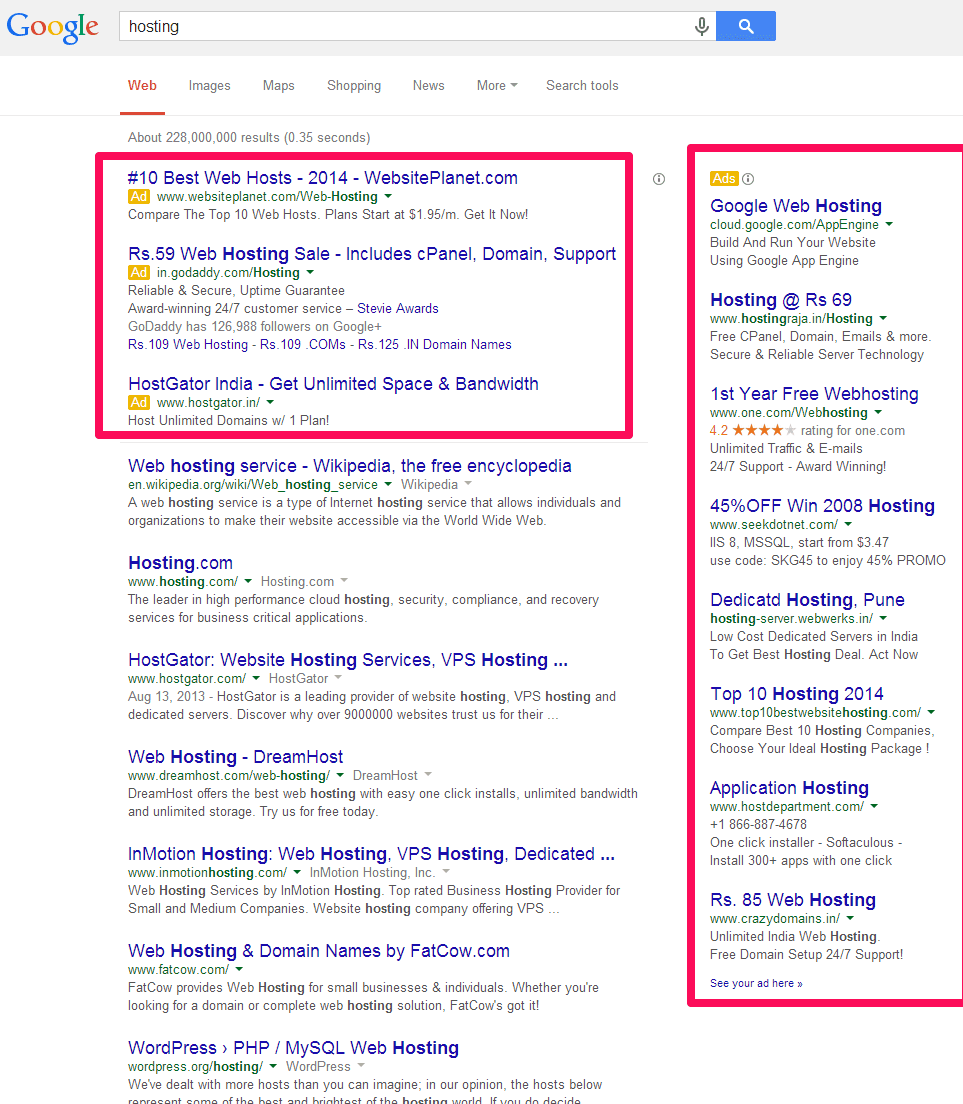Open dropdown arrow beside www.hostgator.in URL

270,403
